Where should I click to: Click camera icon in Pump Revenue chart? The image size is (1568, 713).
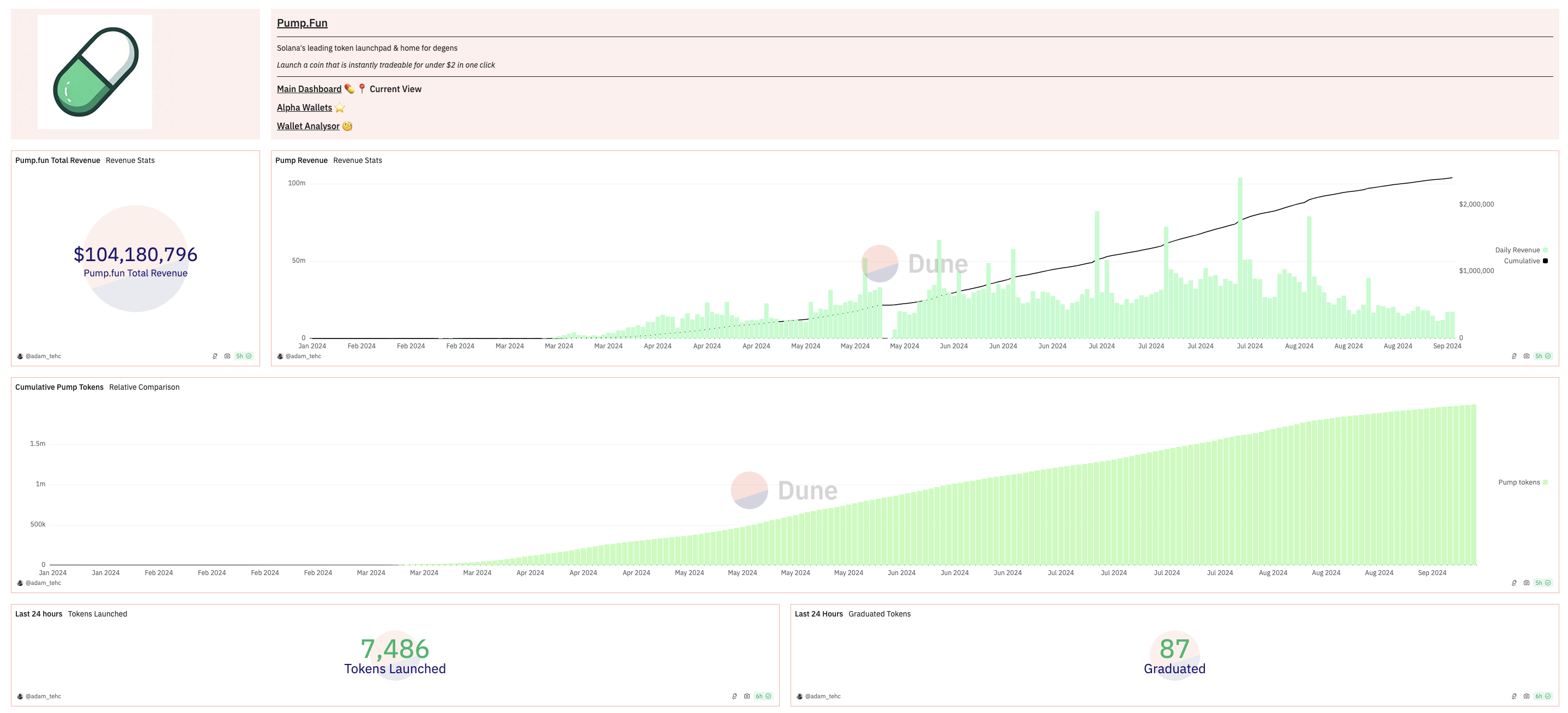click(1526, 356)
